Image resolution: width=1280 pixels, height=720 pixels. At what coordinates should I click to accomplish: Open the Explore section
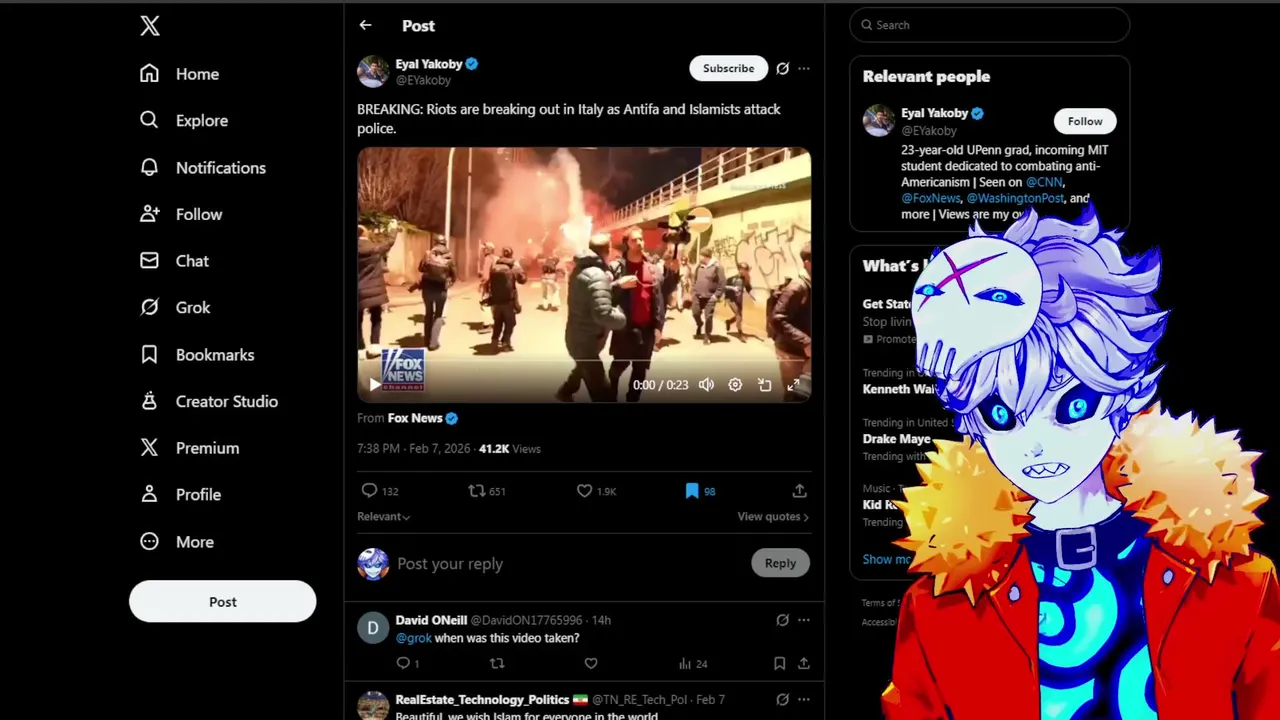coord(184,120)
